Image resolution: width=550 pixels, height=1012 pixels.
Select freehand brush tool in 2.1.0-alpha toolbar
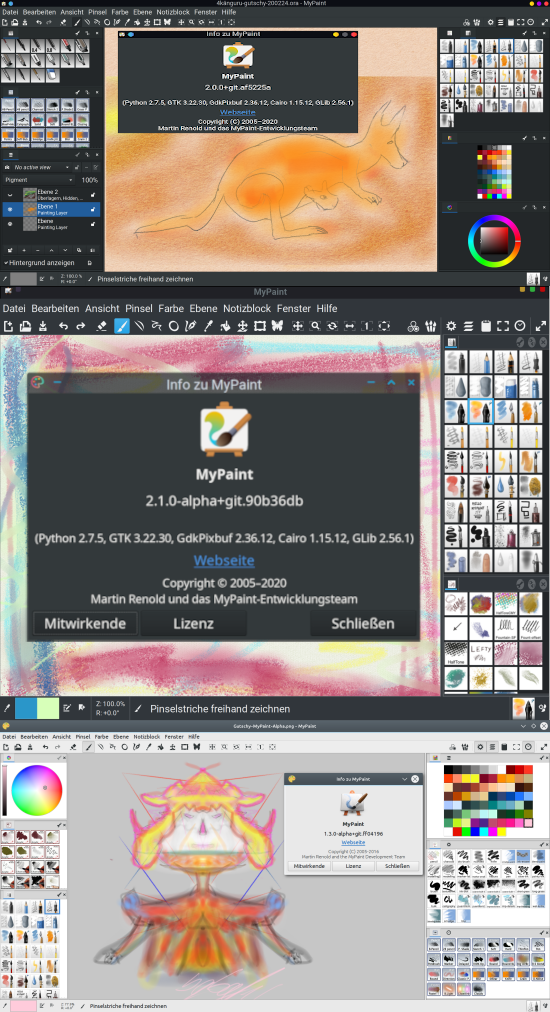click(x=122, y=326)
